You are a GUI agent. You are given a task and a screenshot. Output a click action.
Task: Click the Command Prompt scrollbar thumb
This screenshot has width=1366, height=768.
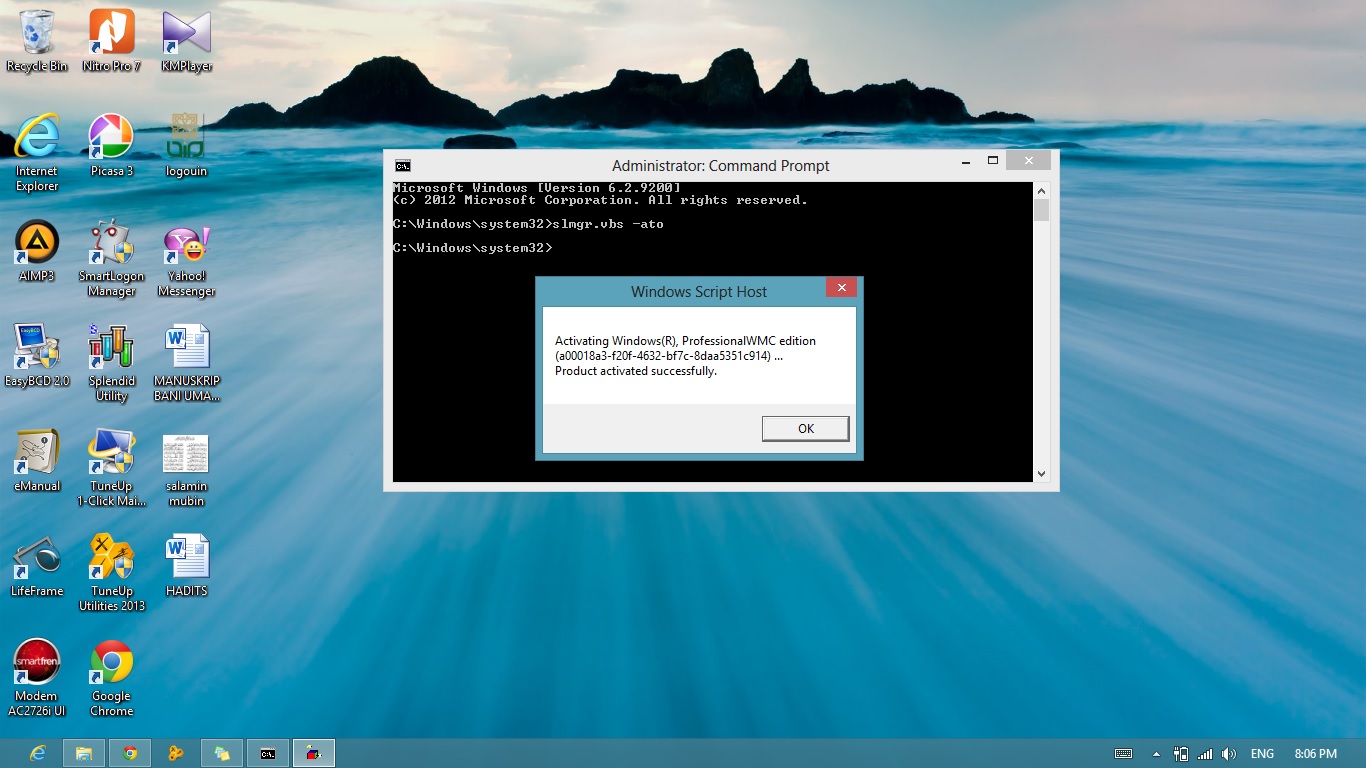coord(1041,210)
